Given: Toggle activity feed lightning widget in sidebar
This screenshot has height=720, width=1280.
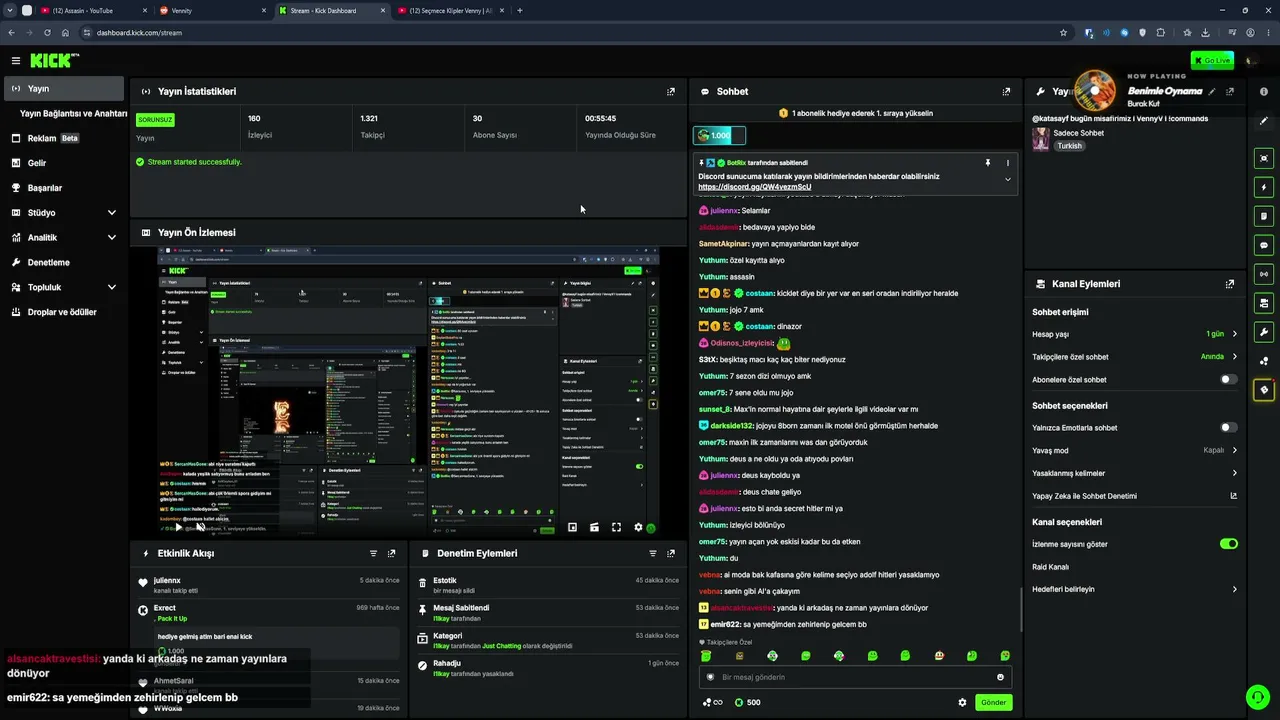Looking at the screenshot, I should pyautogui.click(x=1264, y=187).
